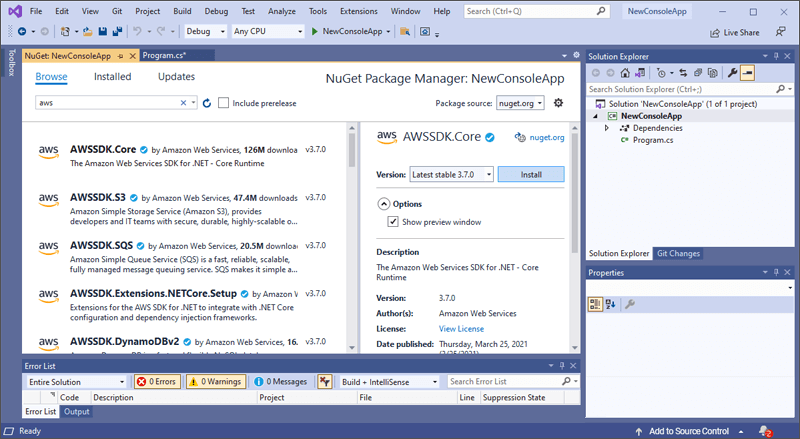
Task: Toggle auto-hide pin on Error List panel
Action: click(x=562, y=365)
